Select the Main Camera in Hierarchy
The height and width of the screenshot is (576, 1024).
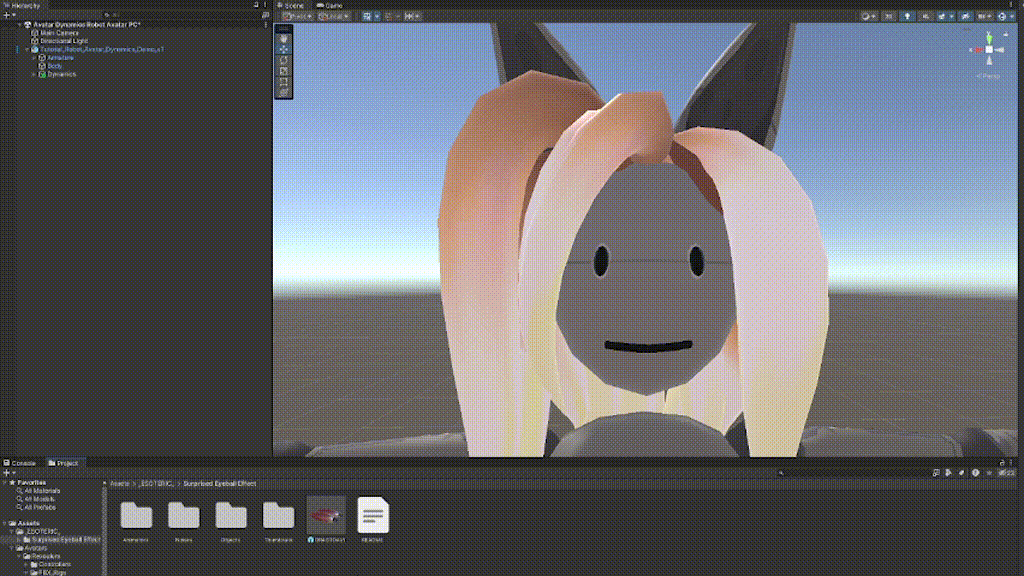pyautogui.click(x=59, y=32)
